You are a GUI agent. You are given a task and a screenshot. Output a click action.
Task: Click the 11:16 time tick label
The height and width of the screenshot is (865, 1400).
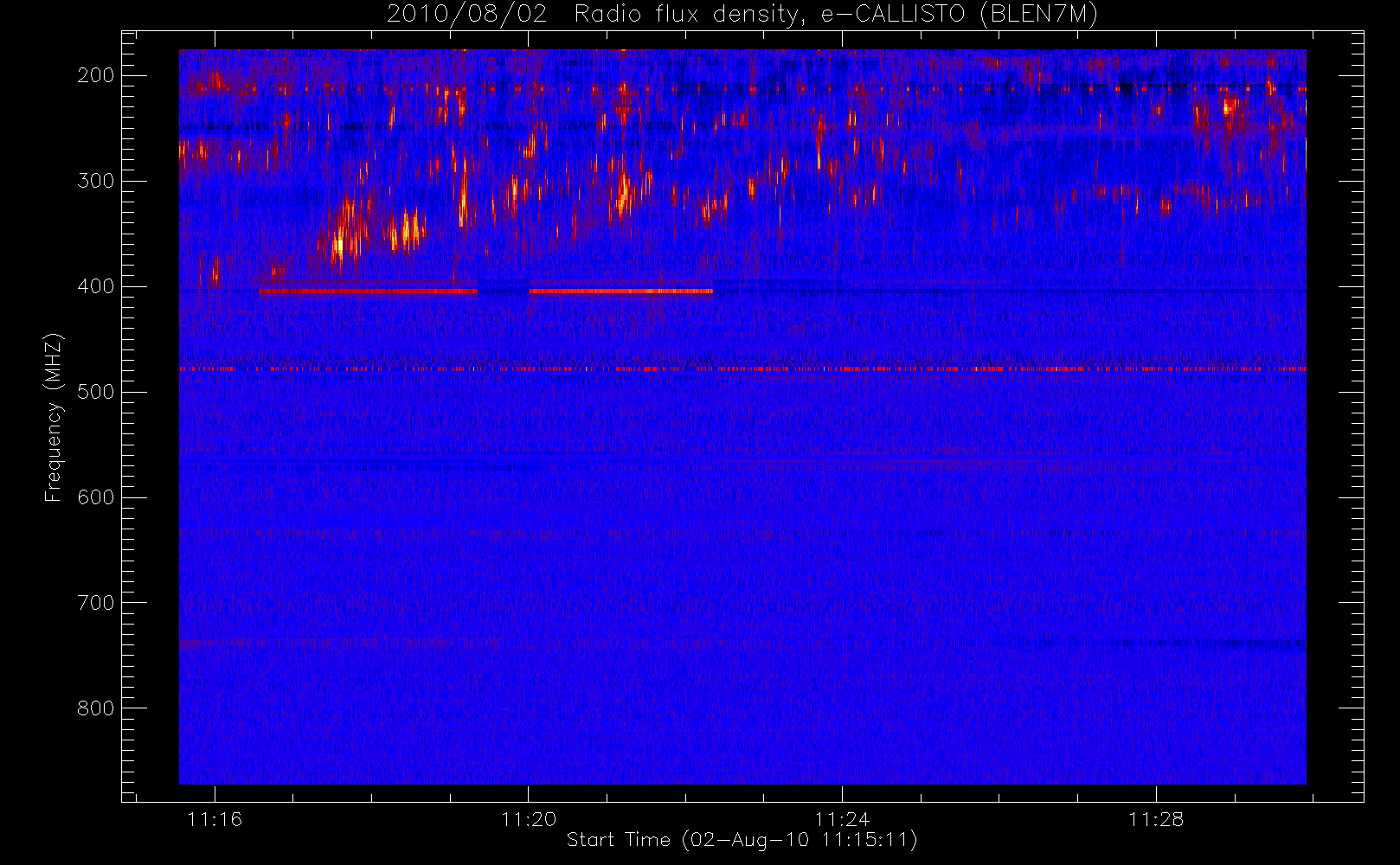[x=215, y=819]
